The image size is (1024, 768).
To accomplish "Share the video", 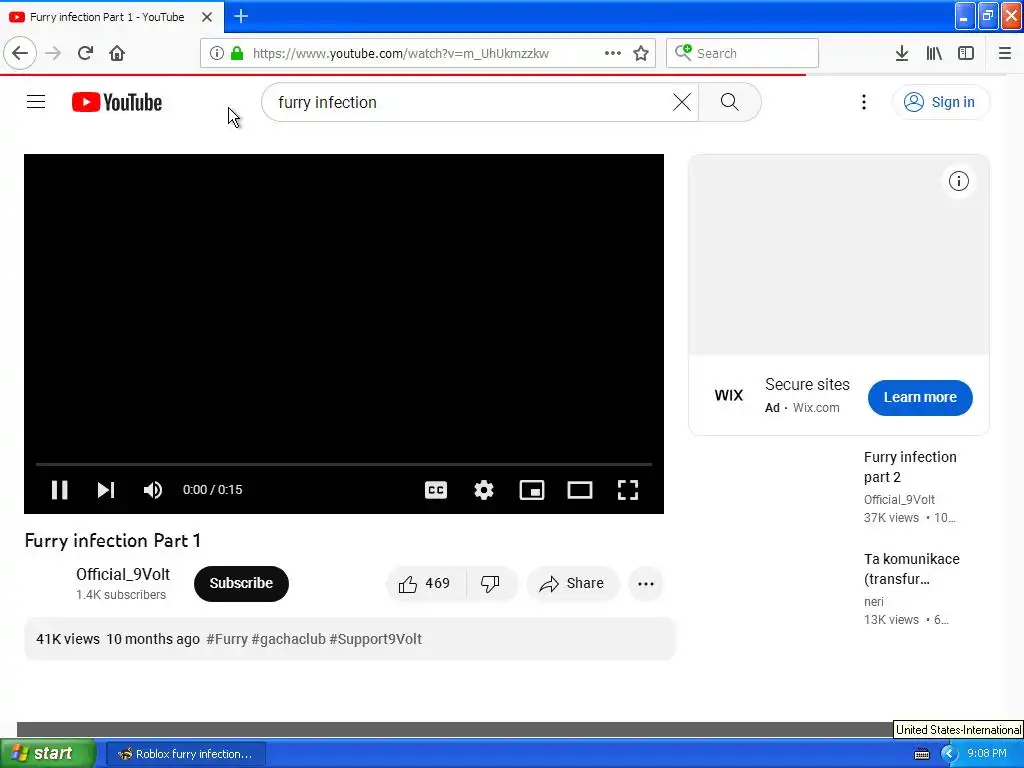I will (x=572, y=583).
